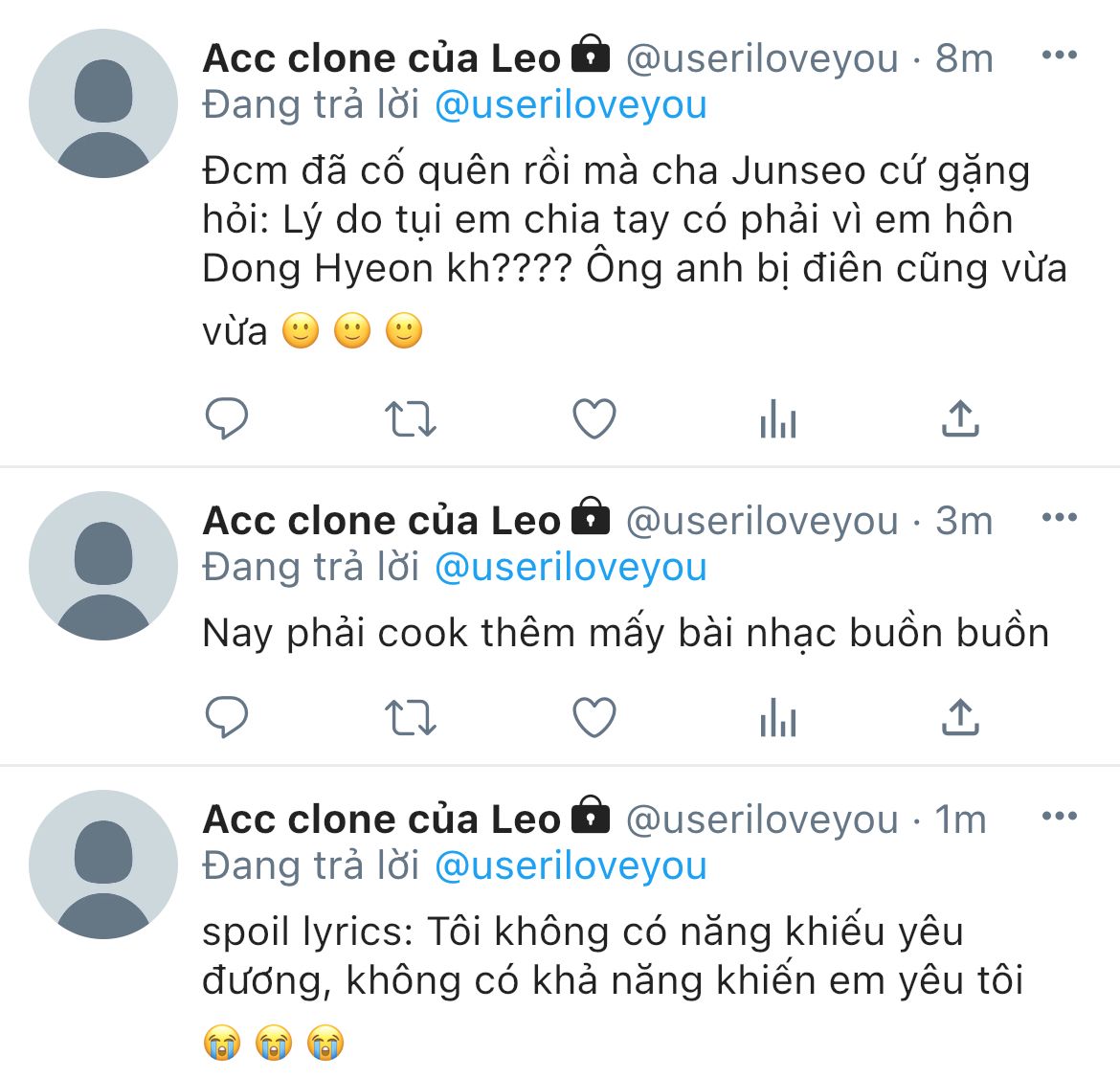Retweet the tweet posted 8m ago
The image size is (1120, 1078).
pos(410,418)
